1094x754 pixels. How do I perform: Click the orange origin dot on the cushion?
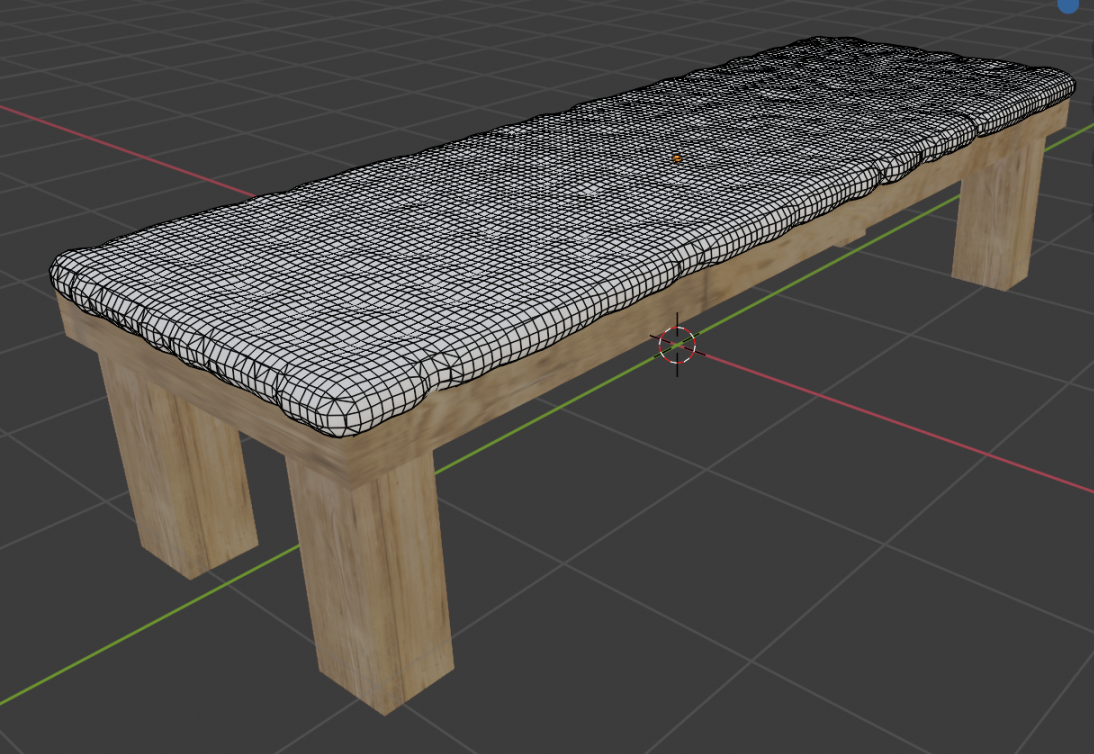tap(676, 159)
